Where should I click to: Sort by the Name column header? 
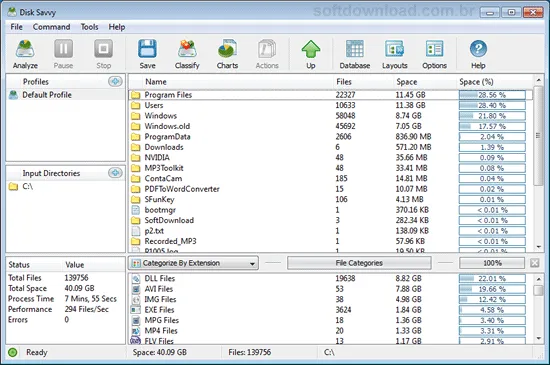pos(156,82)
